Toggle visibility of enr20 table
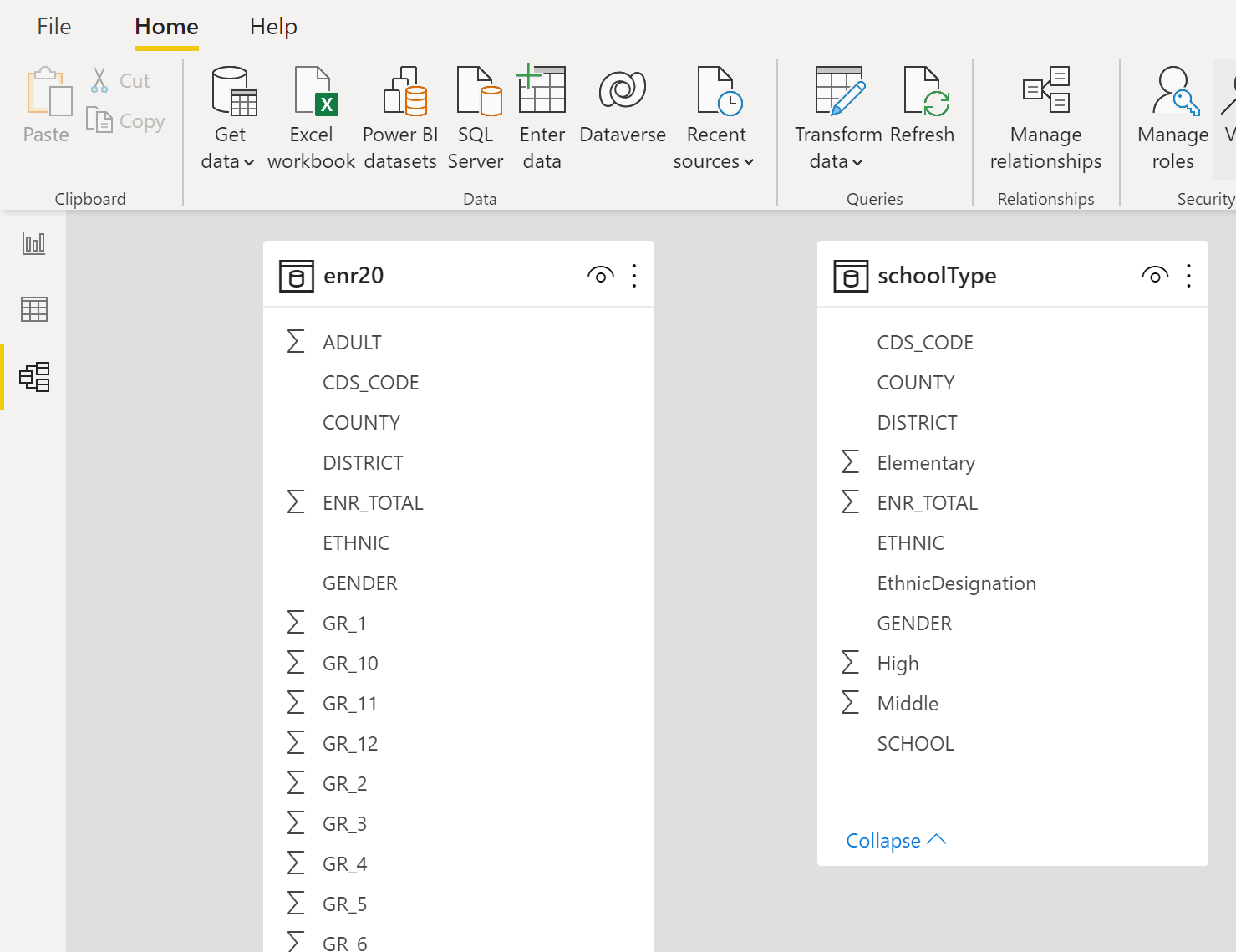 pyautogui.click(x=601, y=275)
